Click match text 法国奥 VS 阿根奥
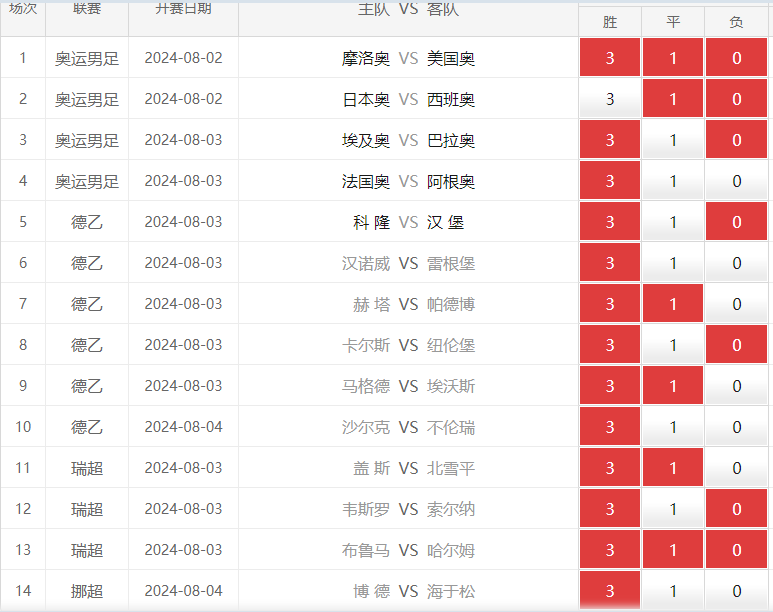Image resolution: width=773 pixels, height=612 pixels. (408, 181)
